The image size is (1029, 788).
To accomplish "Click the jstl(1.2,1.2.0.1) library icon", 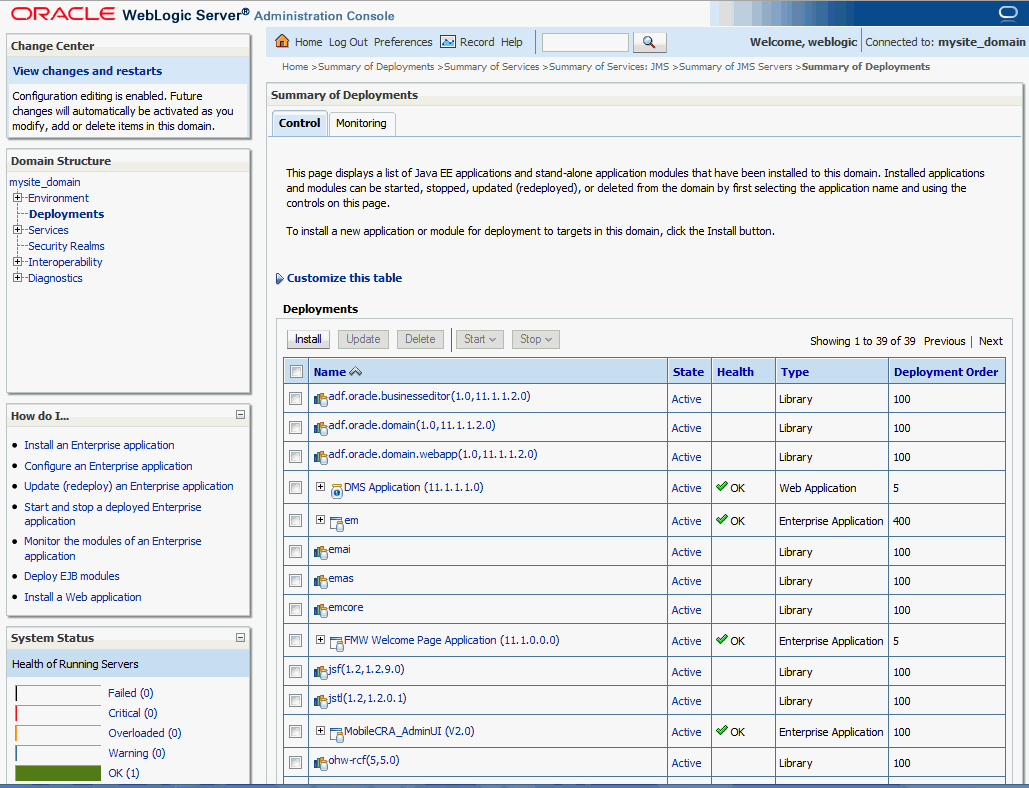I will [320, 701].
